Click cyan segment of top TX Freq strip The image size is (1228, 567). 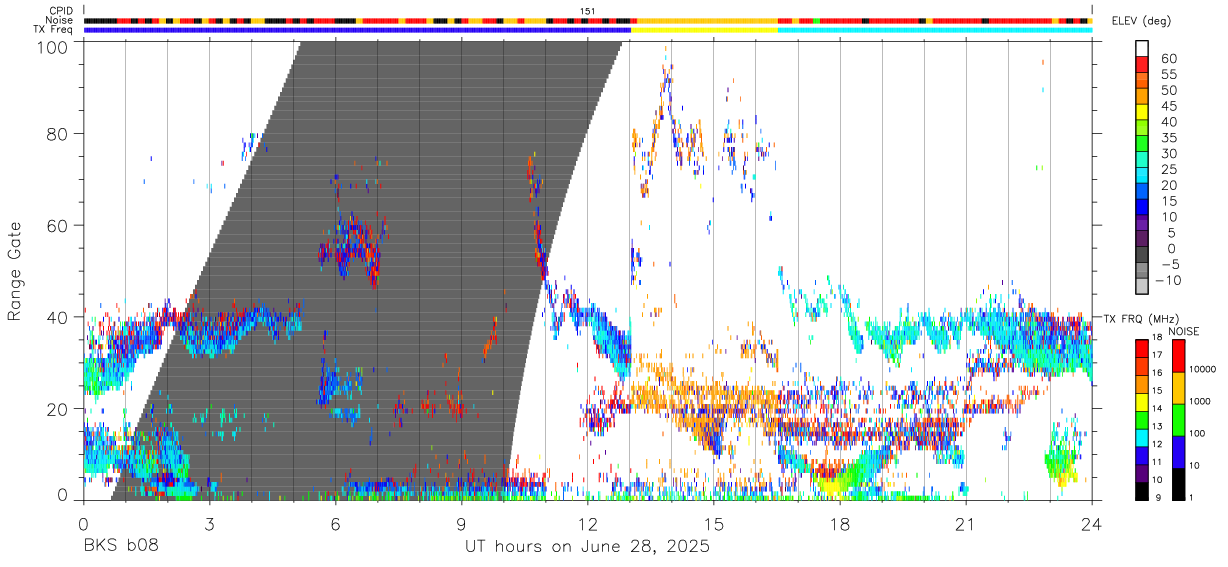click(x=934, y=30)
